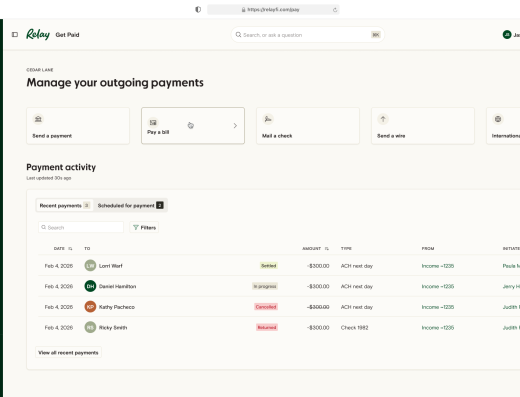Screen dimensions: 520x397
Task: Click the Cancelled status badge
Action: [x=266, y=307]
